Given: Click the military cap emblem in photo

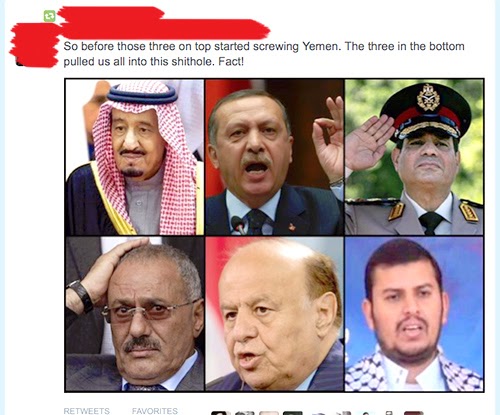Looking at the screenshot, I should 428,97.
